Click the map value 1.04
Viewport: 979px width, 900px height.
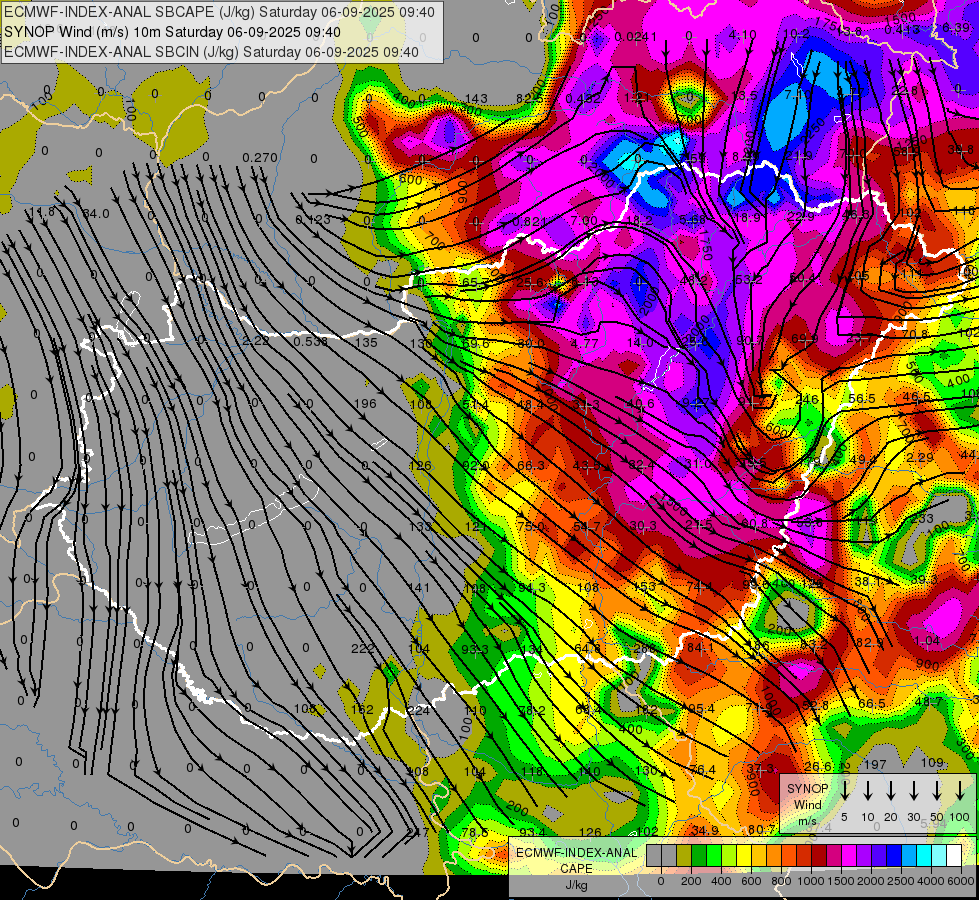927,640
